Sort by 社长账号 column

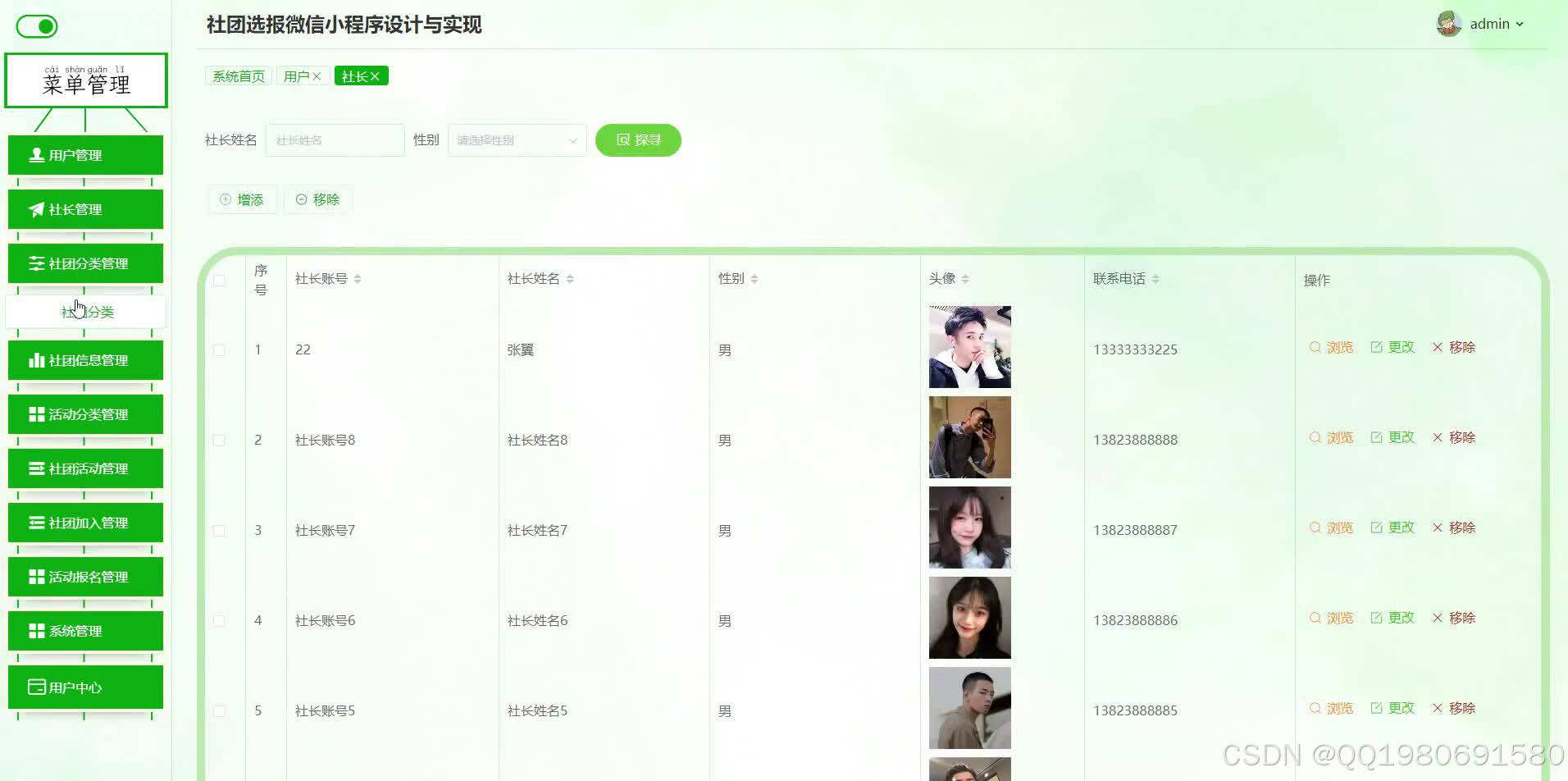358,279
